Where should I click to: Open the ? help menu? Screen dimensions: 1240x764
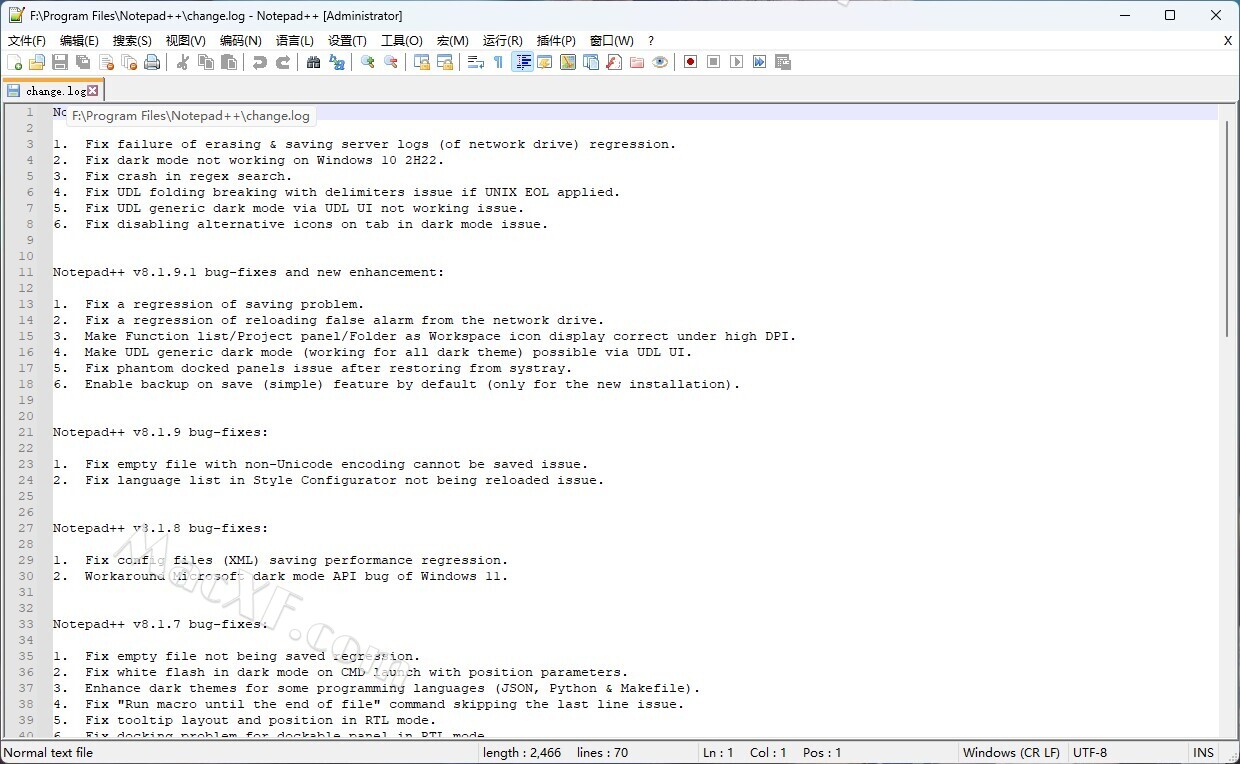coord(651,41)
